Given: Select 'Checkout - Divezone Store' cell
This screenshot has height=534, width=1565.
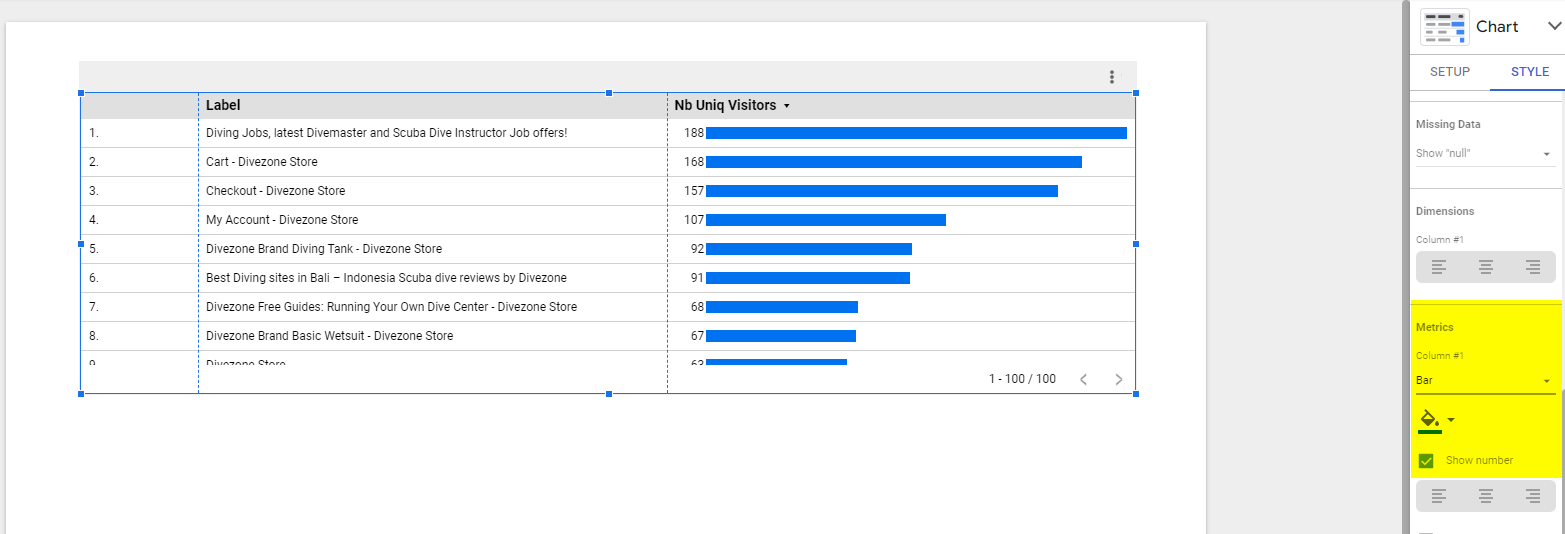Looking at the screenshot, I should [x=275, y=191].
